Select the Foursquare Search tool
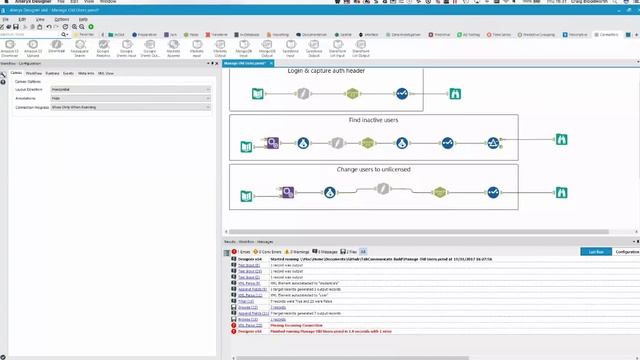 click(x=80, y=48)
